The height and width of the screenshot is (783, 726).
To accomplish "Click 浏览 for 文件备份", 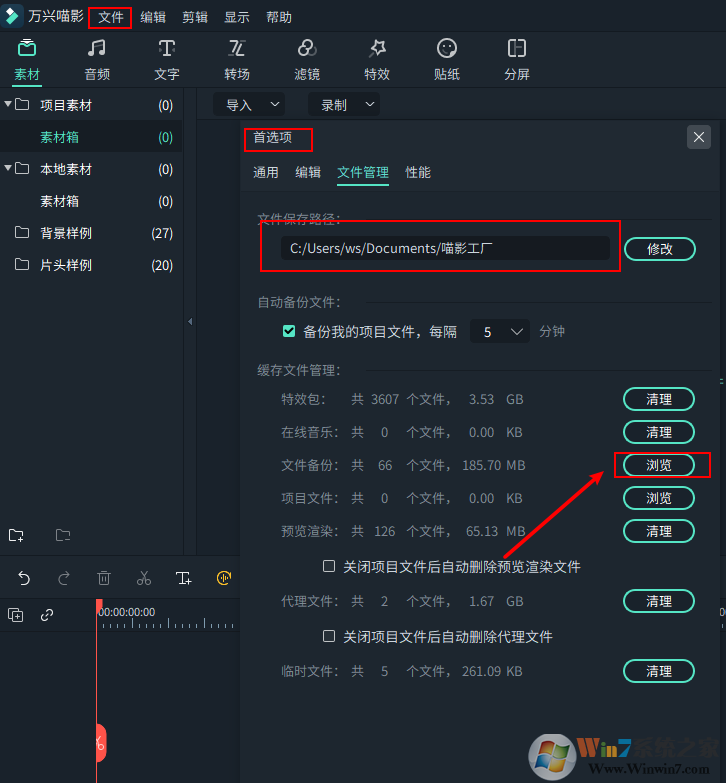I will [659, 465].
